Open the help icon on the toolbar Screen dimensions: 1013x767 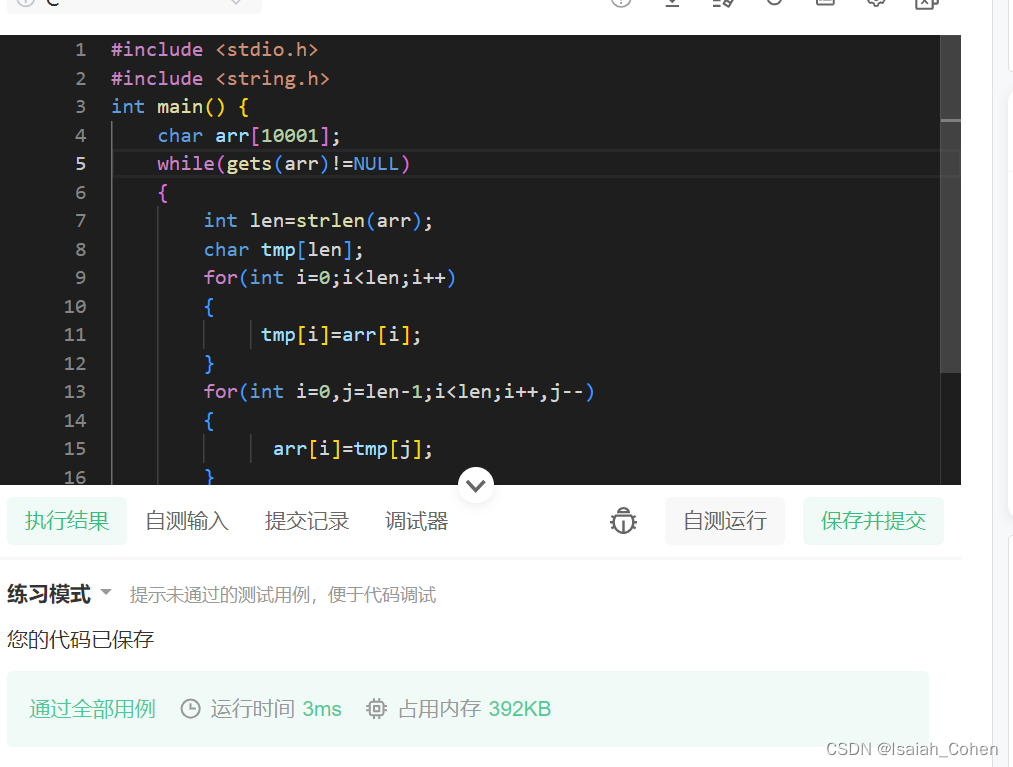[620, 5]
